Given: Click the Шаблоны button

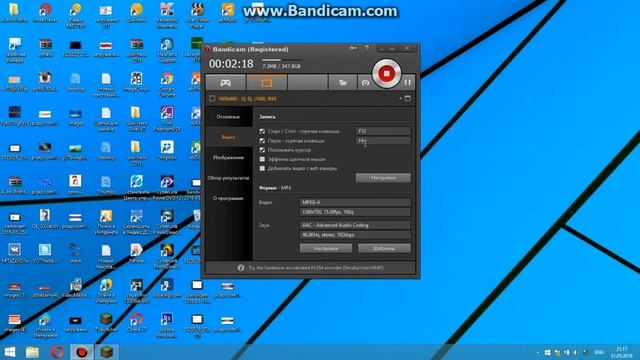Looking at the screenshot, I should [384, 248].
